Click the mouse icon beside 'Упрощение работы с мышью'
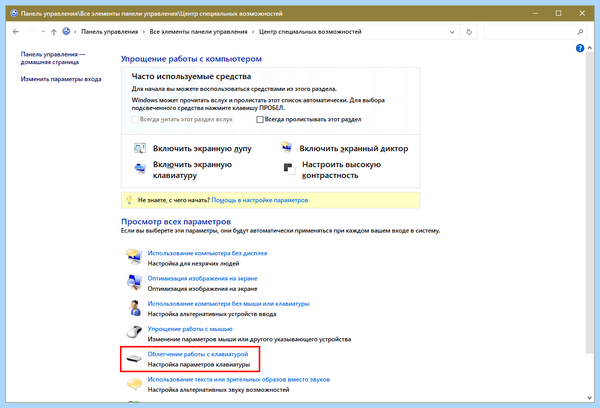 134,332
